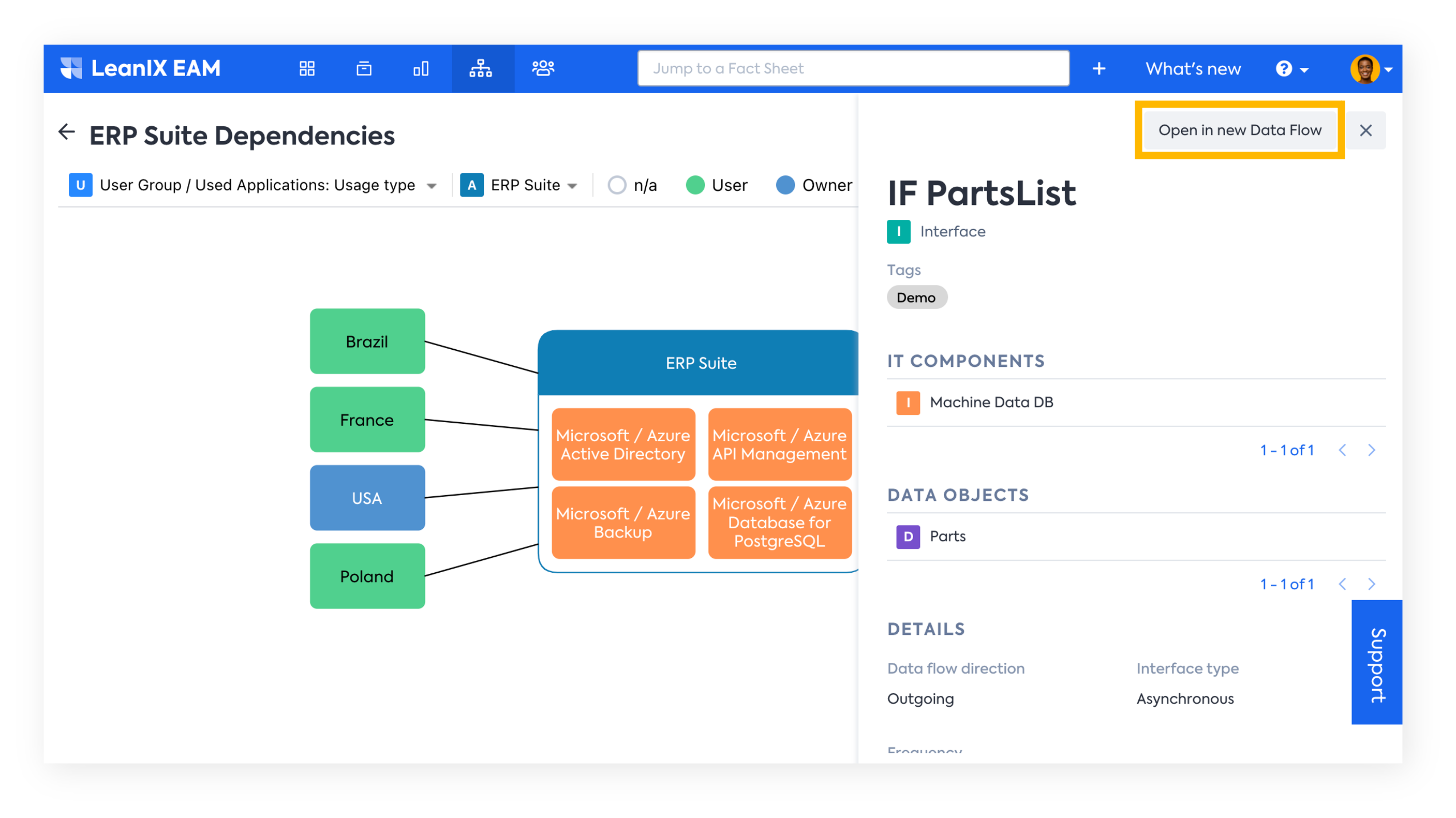Click the Interface I type badge
Viewport: 1456px width, 818px height.
(899, 231)
